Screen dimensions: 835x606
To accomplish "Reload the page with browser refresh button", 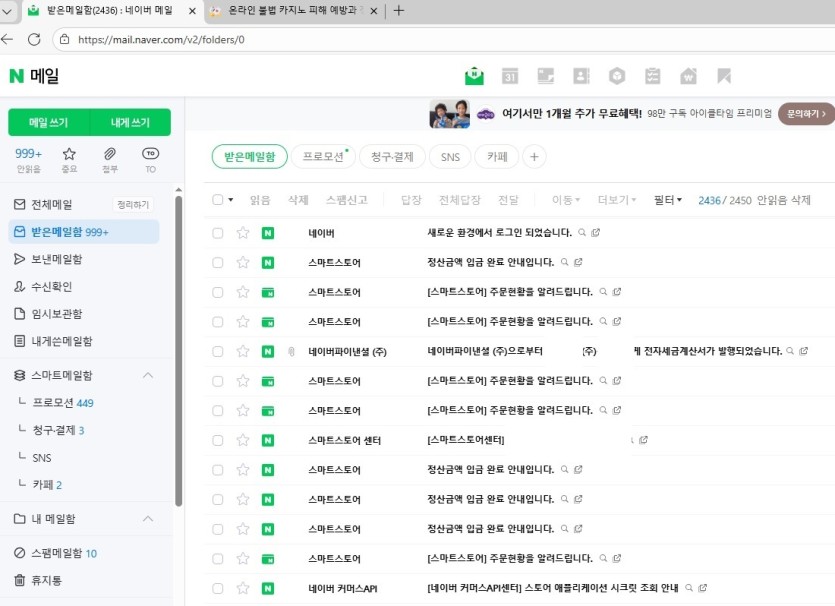I will pyautogui.click(x=34, y=39).
